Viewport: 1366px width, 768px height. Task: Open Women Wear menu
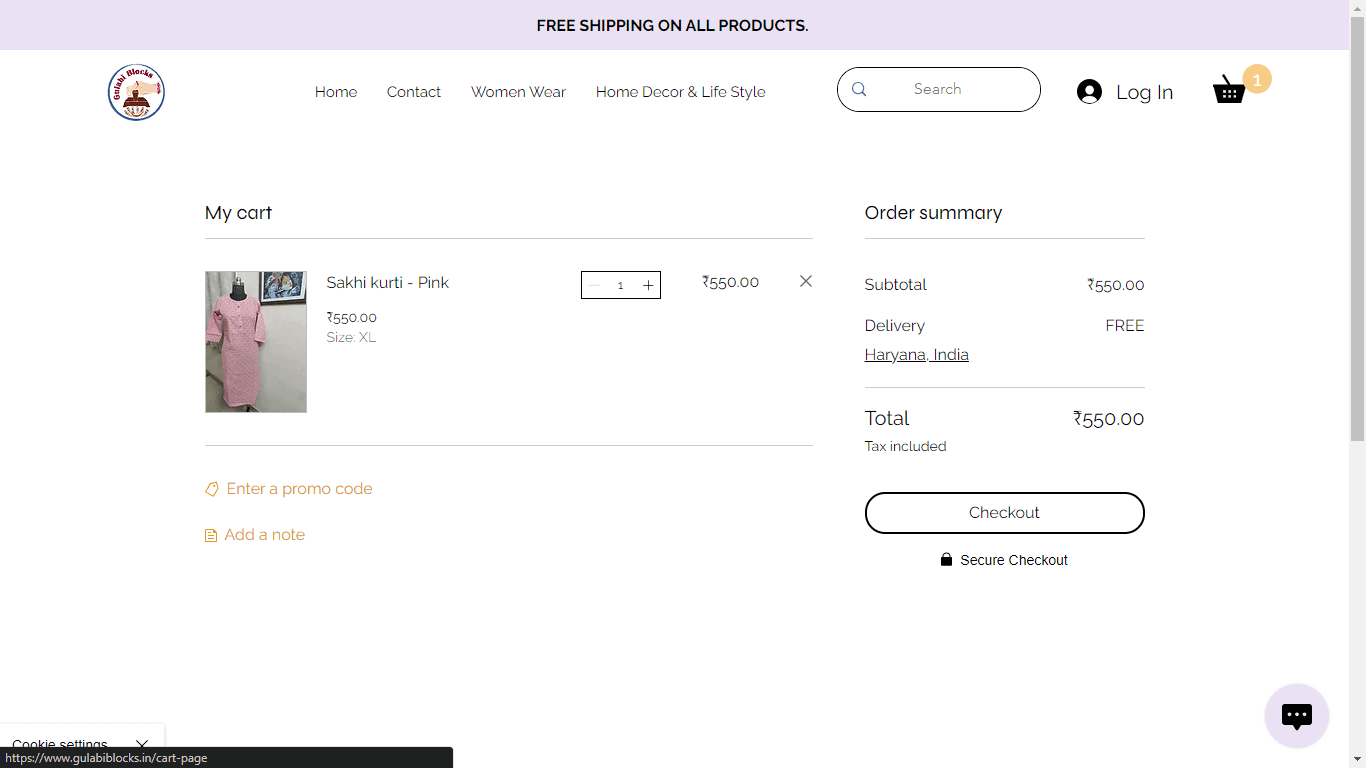pos(518,92)
